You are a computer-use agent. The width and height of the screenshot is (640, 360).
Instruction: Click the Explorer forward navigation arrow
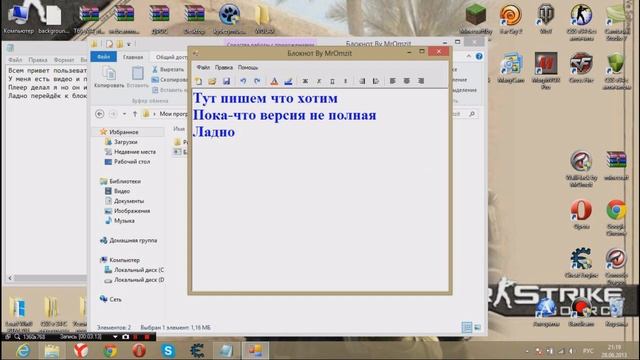(x=113, y=114)
